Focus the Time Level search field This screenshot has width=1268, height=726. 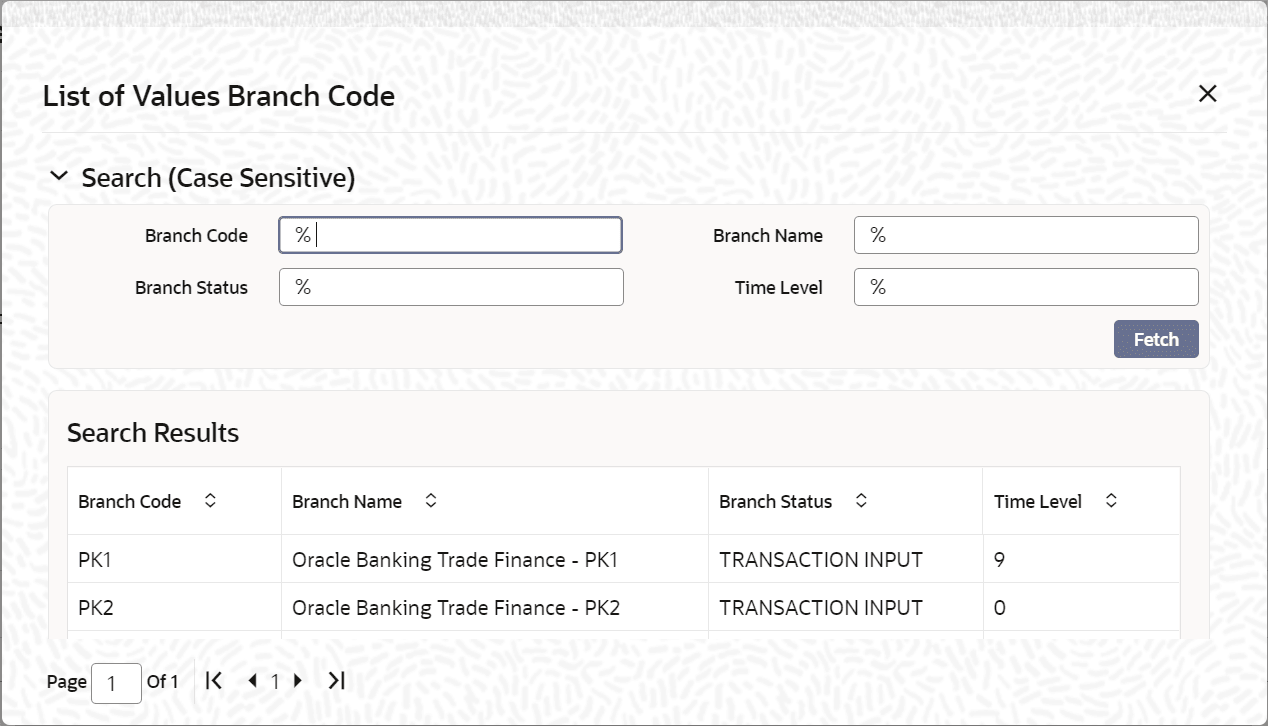[1026, 287]
